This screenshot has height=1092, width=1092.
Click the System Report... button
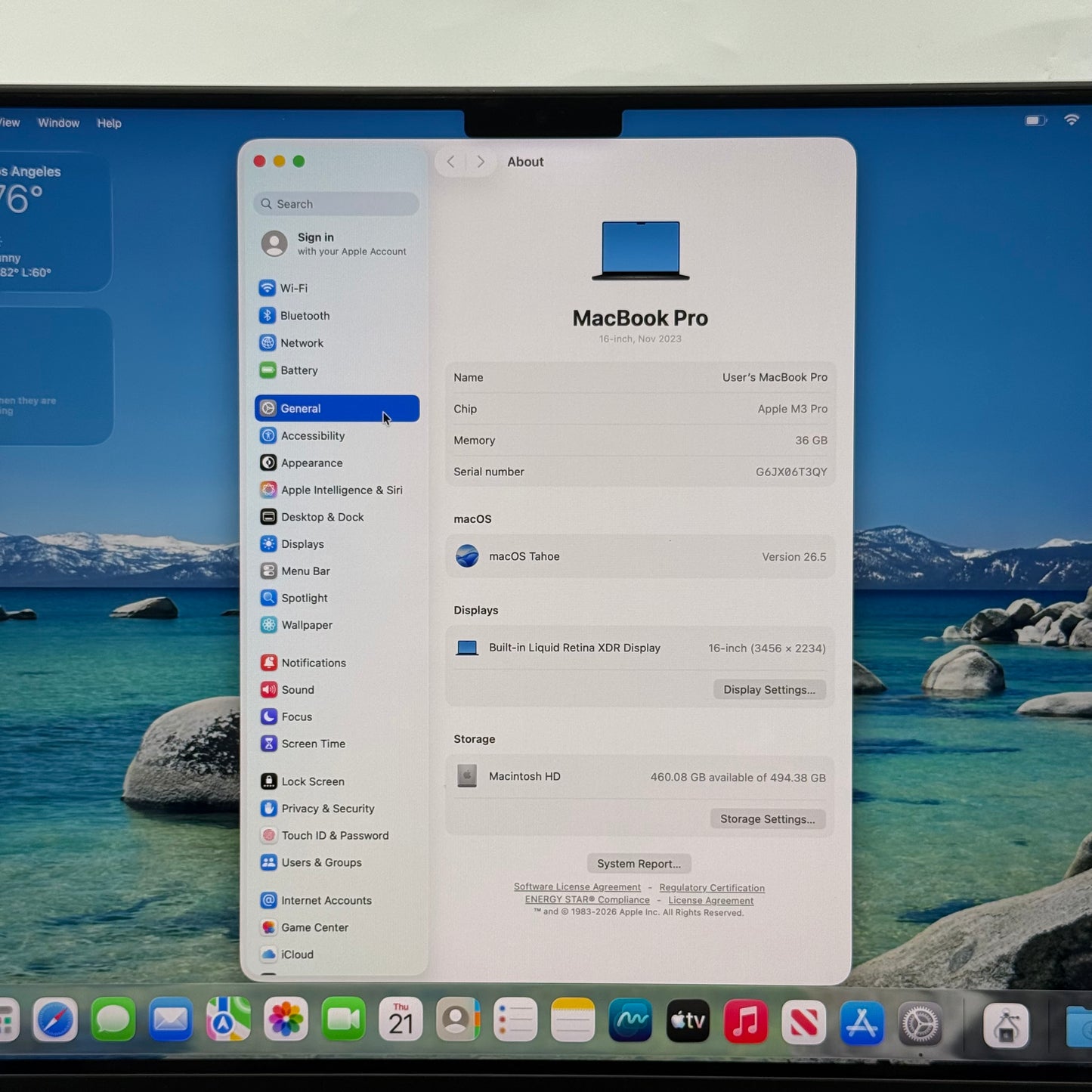coord(639,864)
